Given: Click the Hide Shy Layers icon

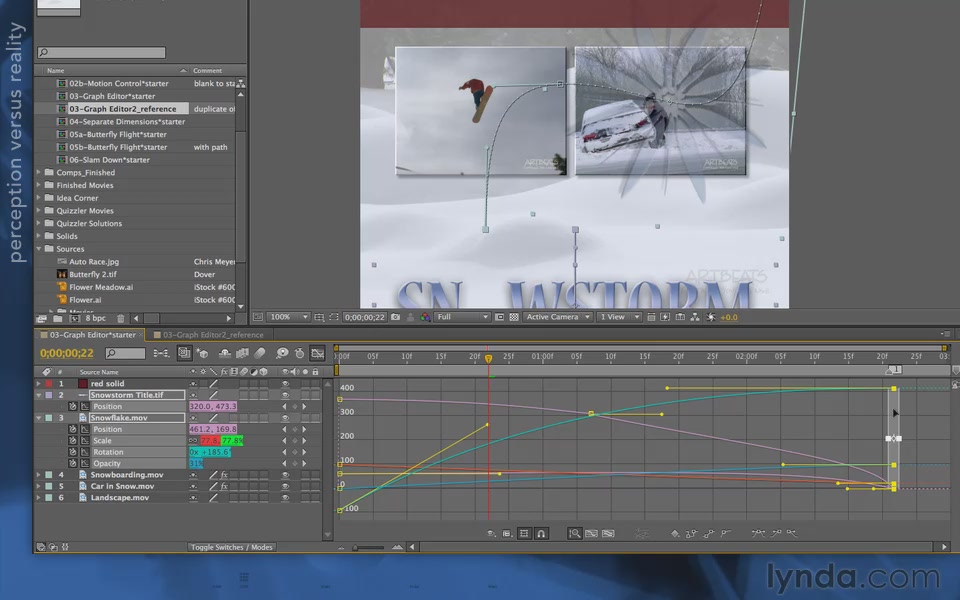Looking at the screenshot, I should click(x=225, y=353).
